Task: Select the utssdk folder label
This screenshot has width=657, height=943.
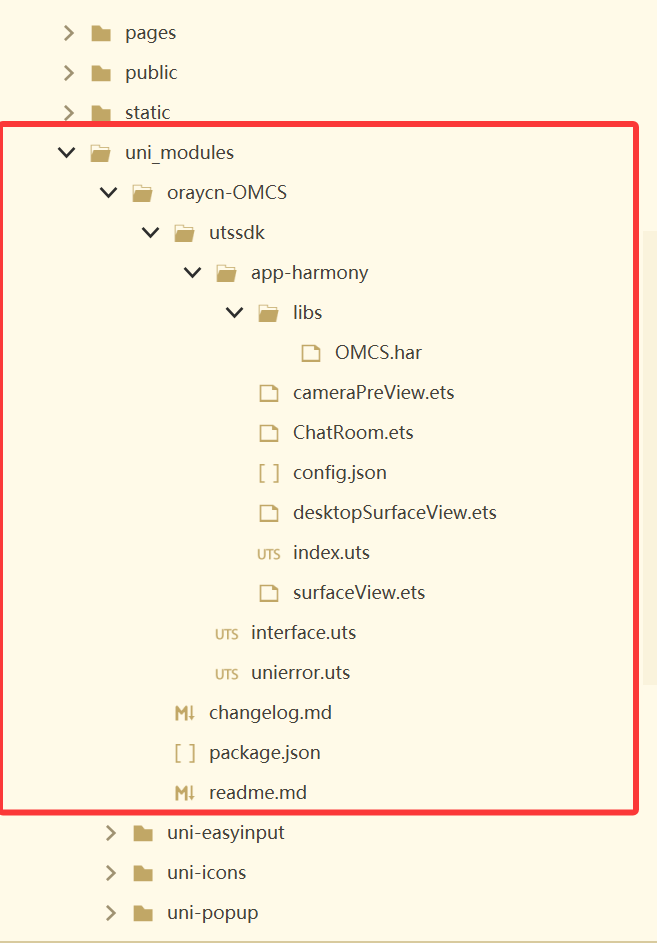Action: (x=237, y=233)
